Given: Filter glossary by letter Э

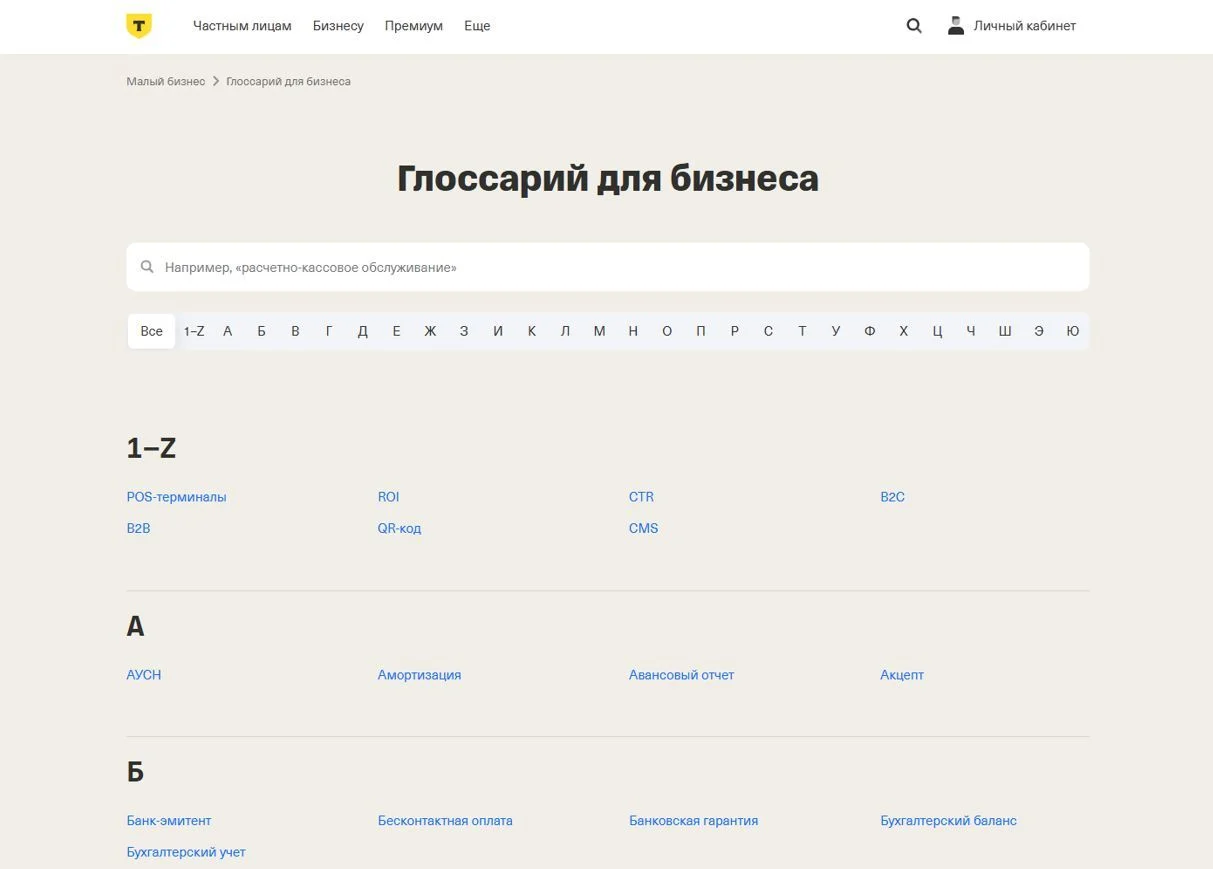Looking at the screenshot, I should click(1039, 331).
